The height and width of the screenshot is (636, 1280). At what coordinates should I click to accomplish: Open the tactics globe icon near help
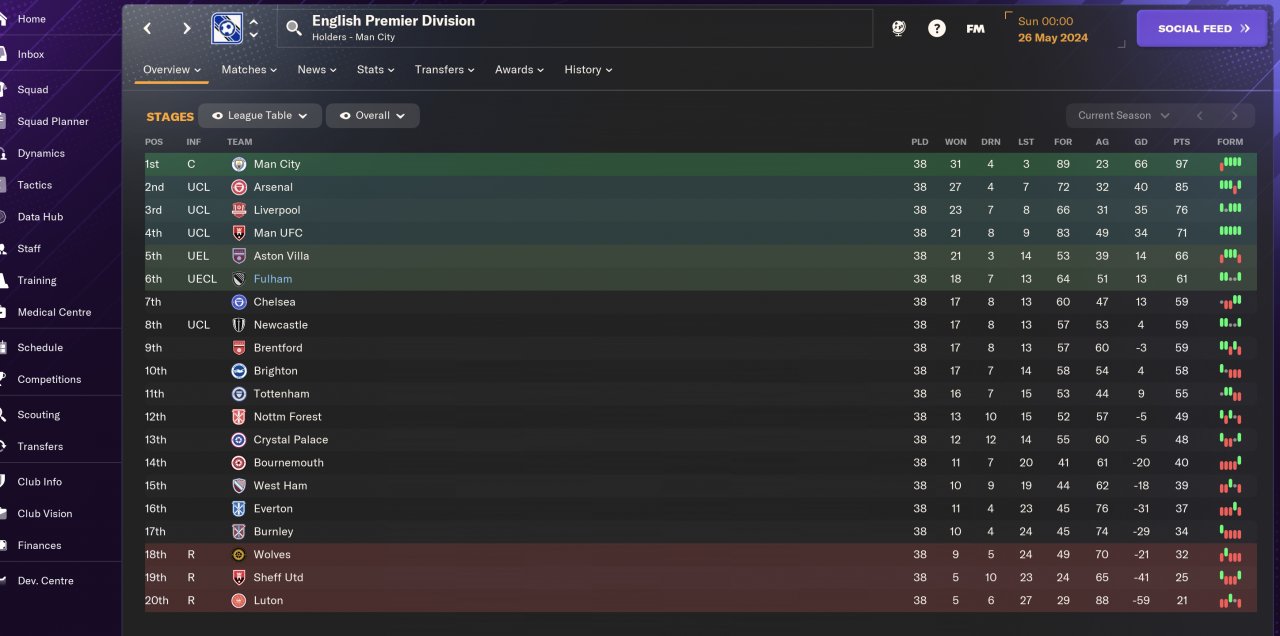[898, 28]
